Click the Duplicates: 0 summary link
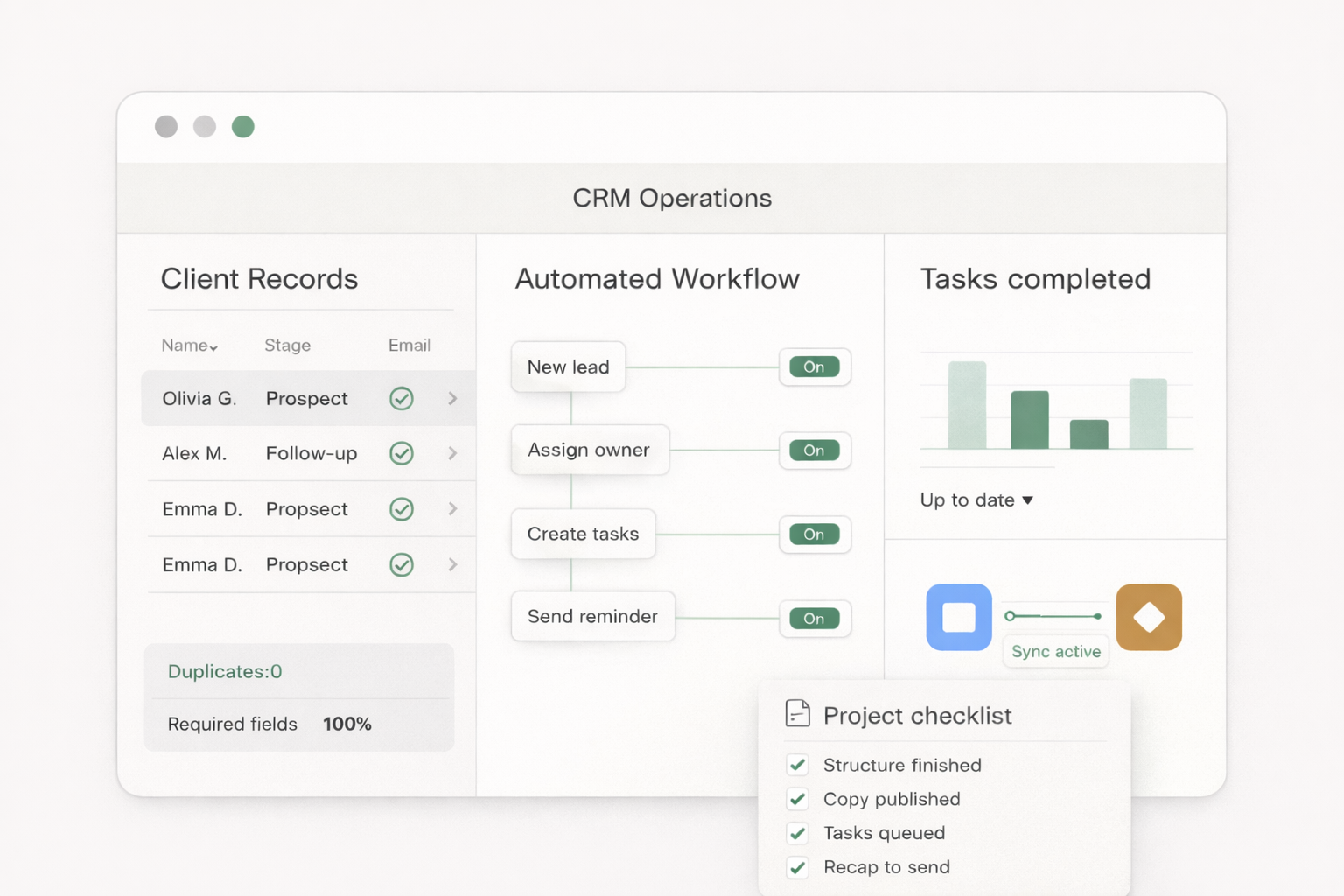 (x=224, y=671)
